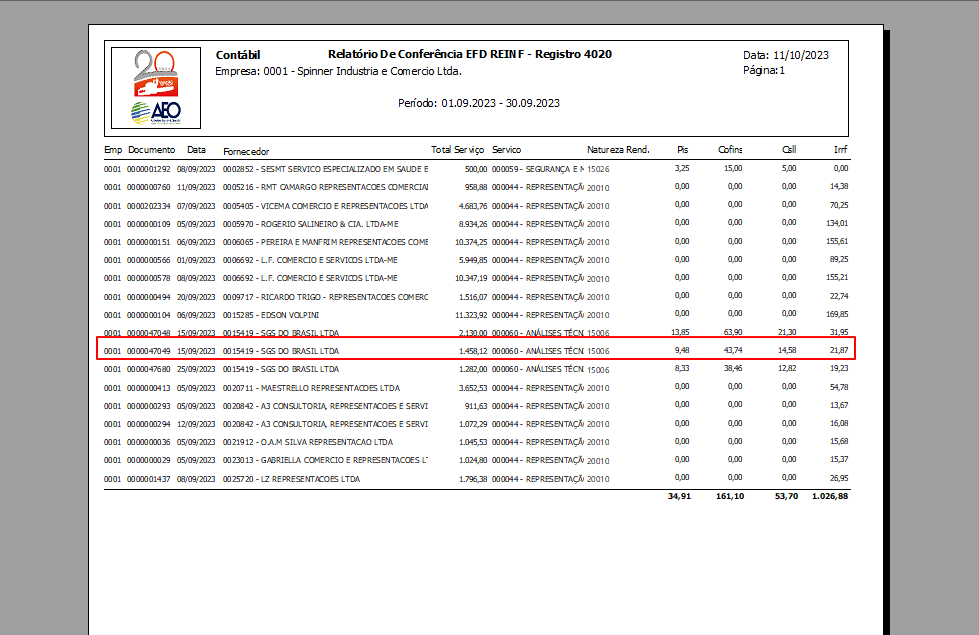The image size is (979, 635).
Task: Click the 'Irrf' column header
Action: [x=840, y=150]
